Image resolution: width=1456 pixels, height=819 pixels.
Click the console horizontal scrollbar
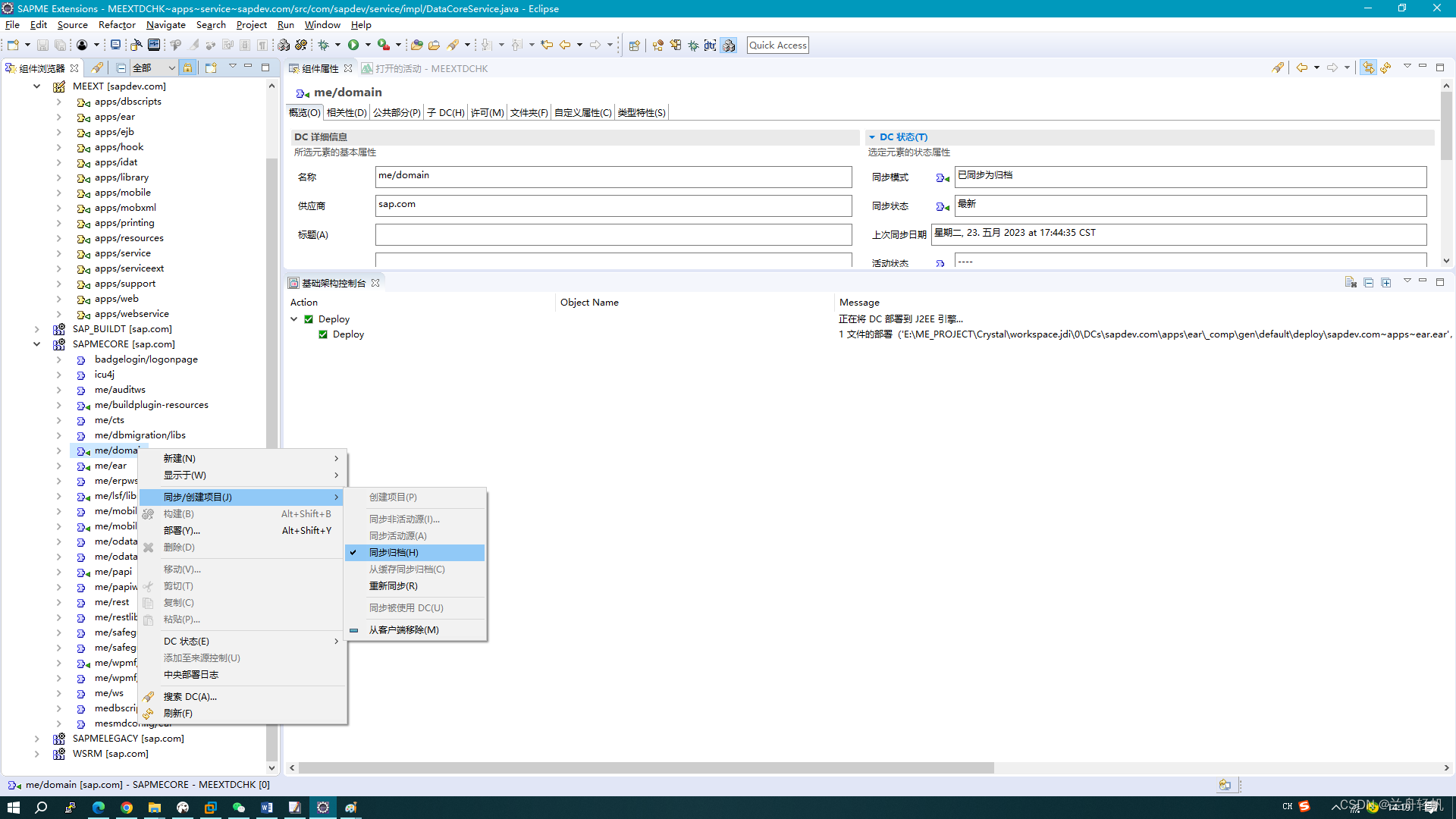(x=645, y=768)
